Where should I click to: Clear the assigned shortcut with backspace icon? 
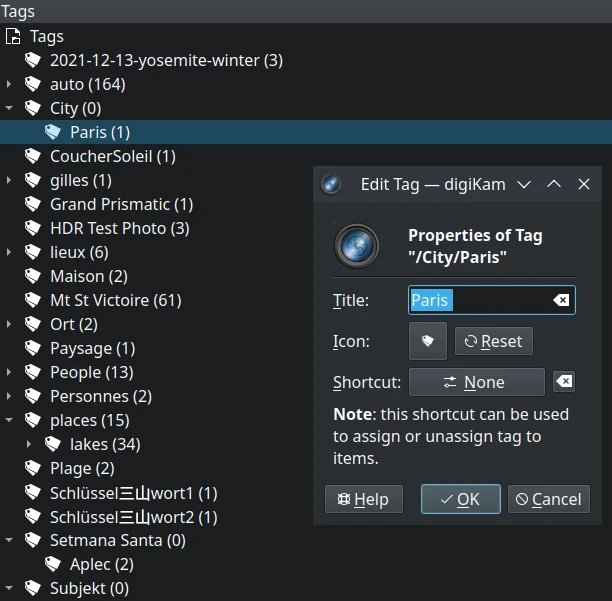point(564,382)
